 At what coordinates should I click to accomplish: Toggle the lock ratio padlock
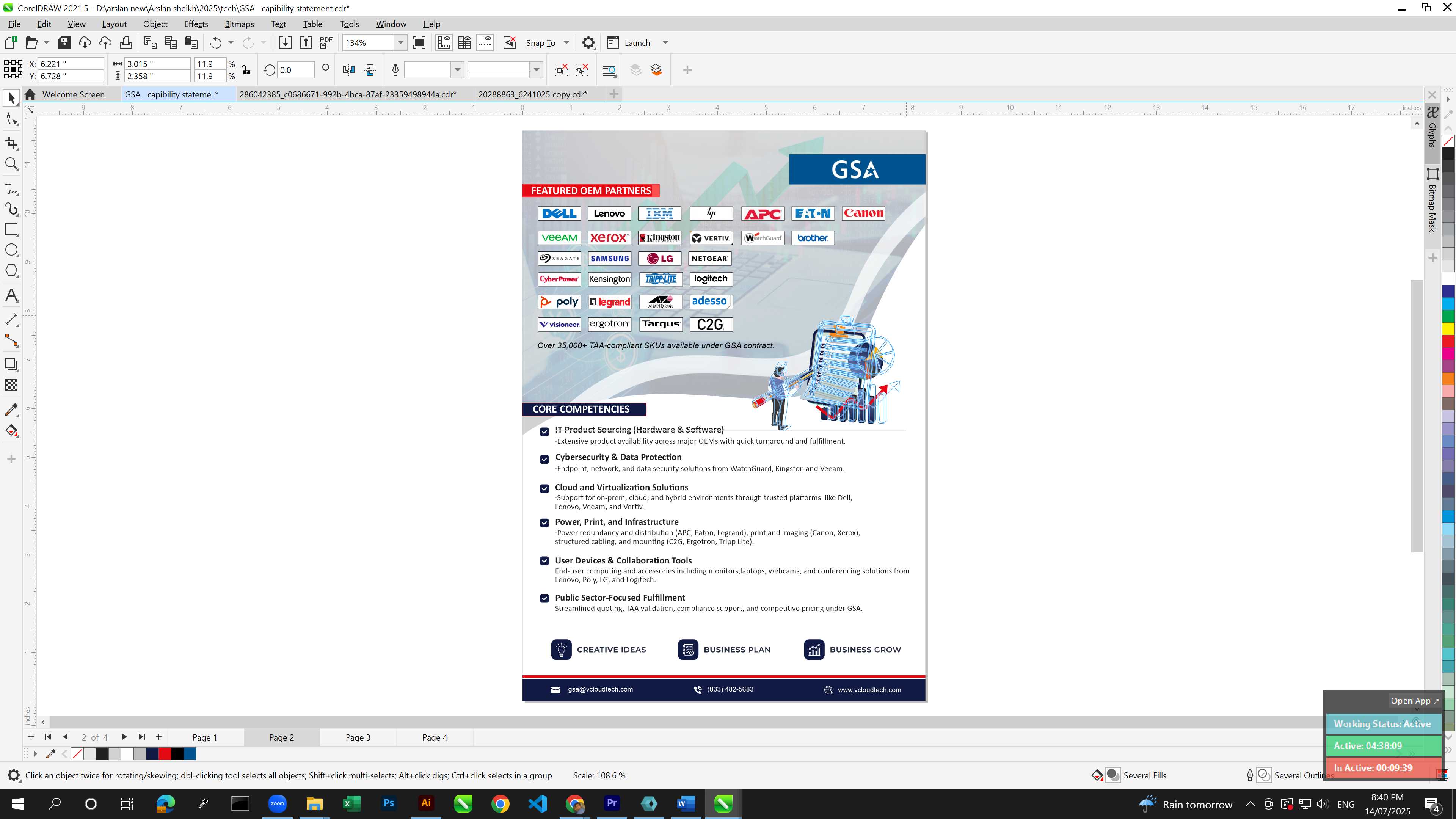click(x=246, y=69)
